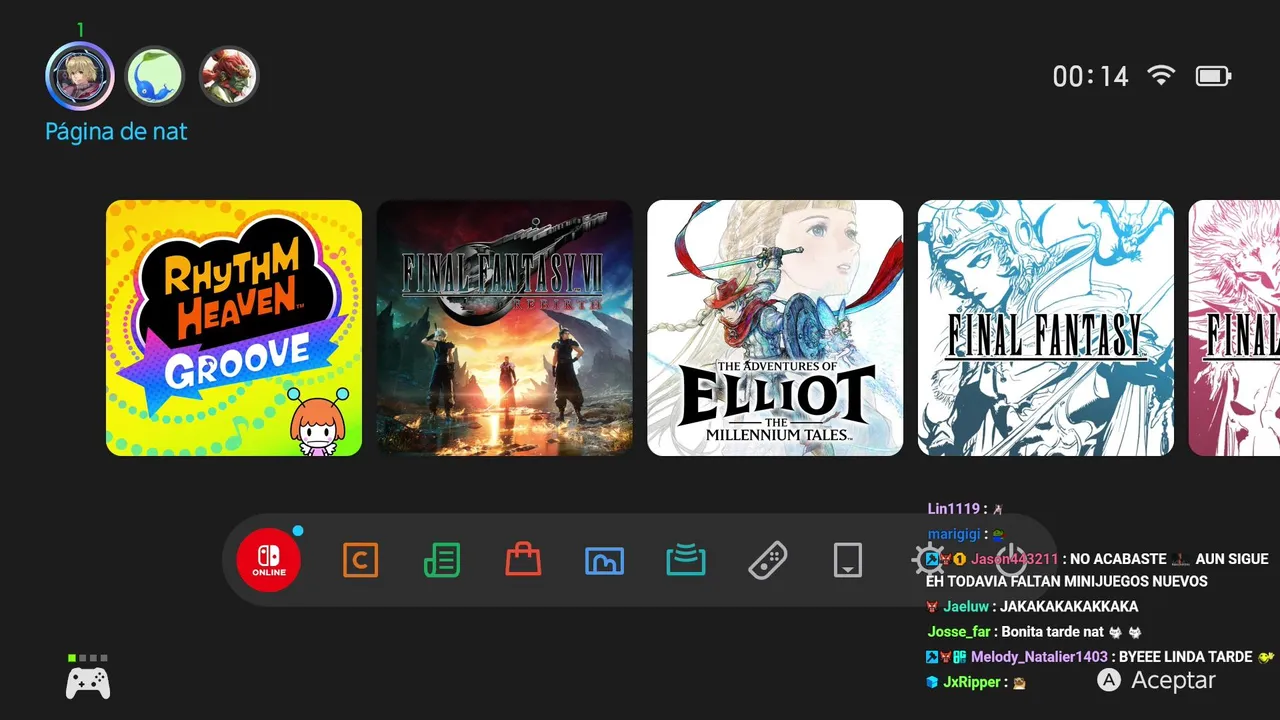1280x720 pixels.
Task: Click chat line 'EH TODAVIA FALTAN MINIJUEGOS NUEVOS'
Action: tap(1067, 581)
